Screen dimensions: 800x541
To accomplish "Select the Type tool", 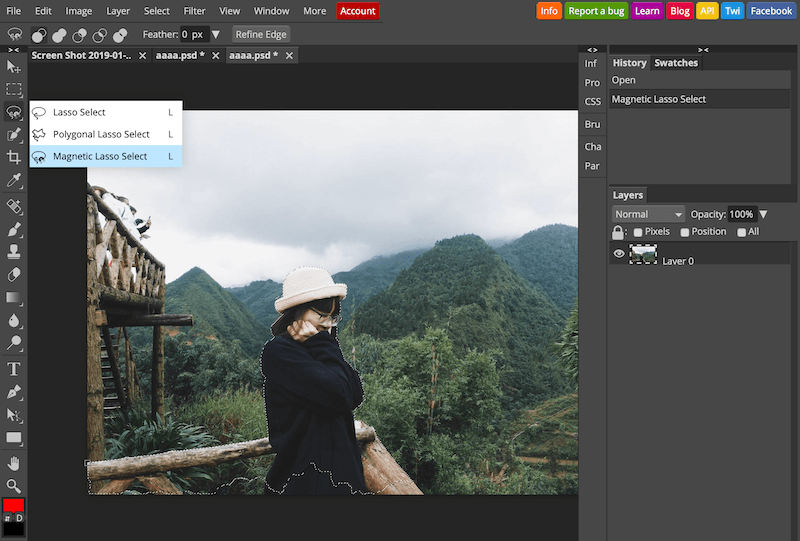I will coord(14,369).
